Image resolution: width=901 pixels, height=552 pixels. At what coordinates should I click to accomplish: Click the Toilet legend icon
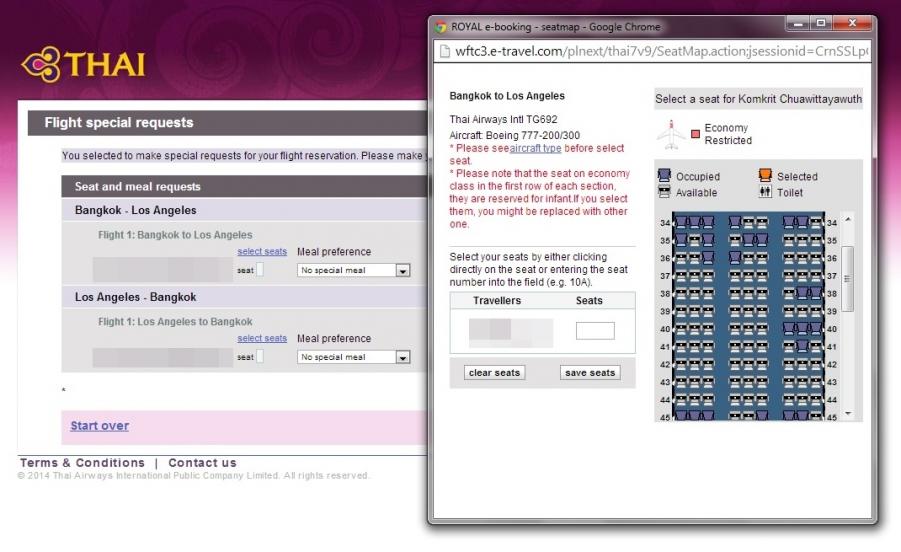tap(764, 193)
